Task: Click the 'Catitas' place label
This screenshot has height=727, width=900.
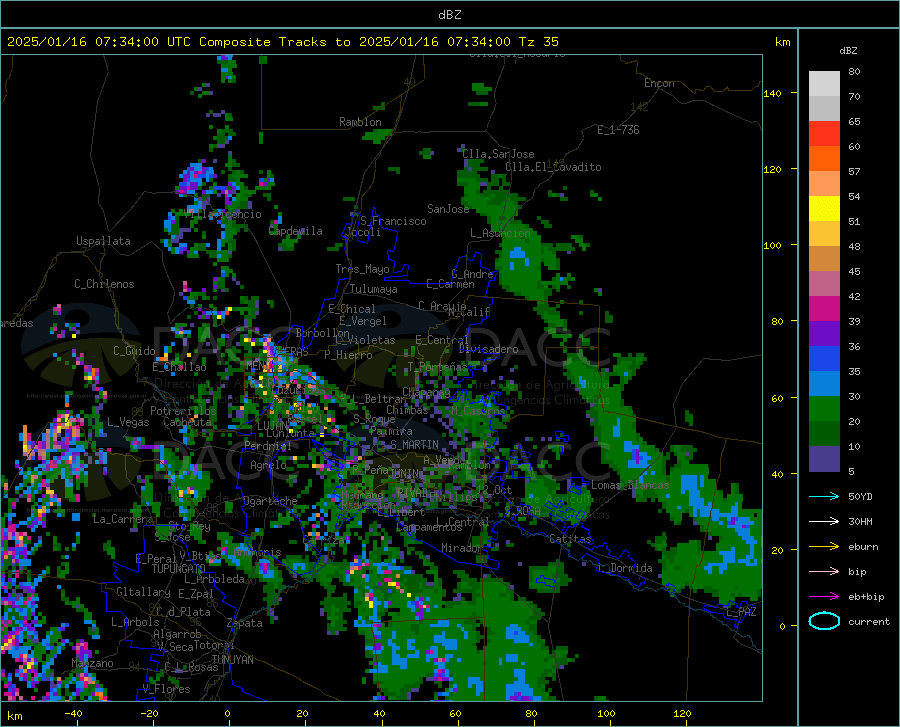Action: (570, 539)
